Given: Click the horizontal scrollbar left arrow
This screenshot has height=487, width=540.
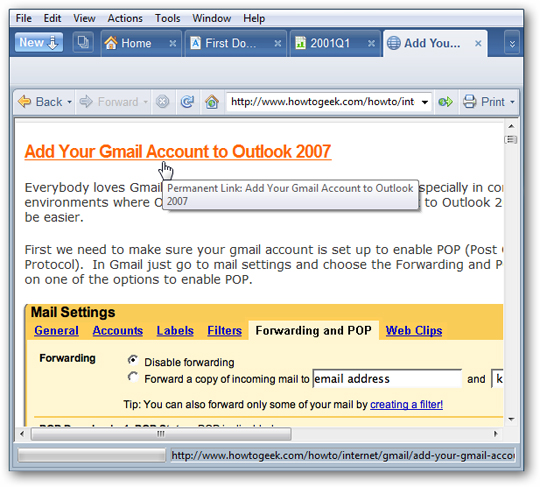Looking at the screenshot, I should pos(22,434).
